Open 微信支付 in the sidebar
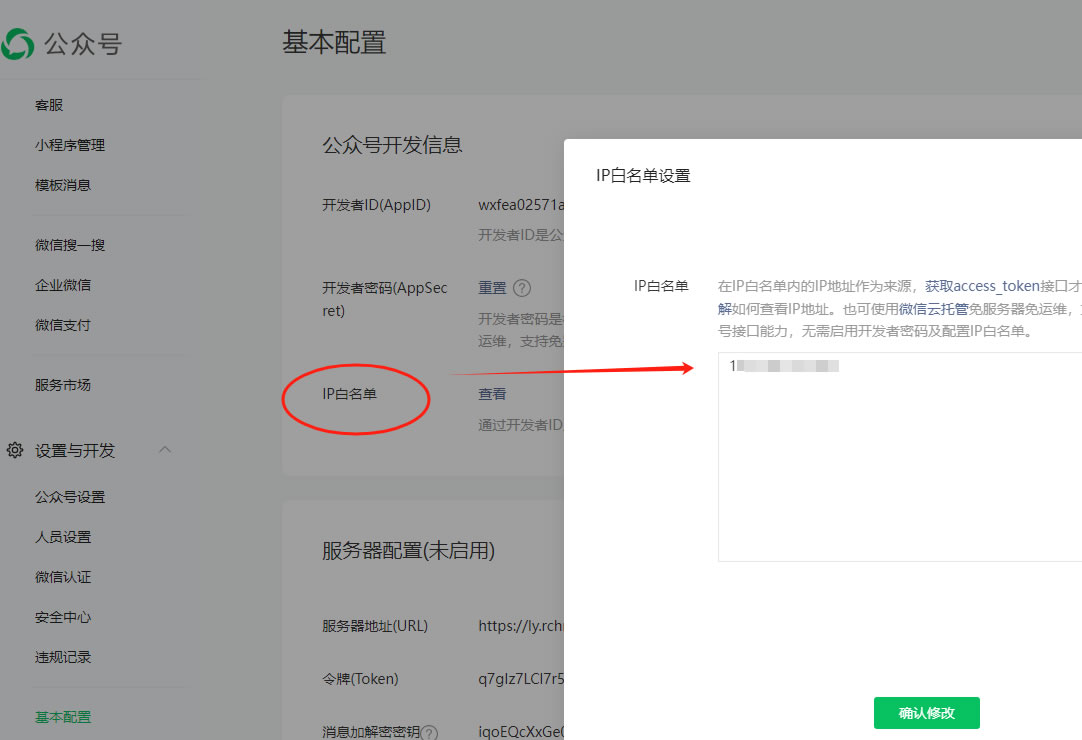Screen dimensions: 1082x740 (x=63, y=325)
